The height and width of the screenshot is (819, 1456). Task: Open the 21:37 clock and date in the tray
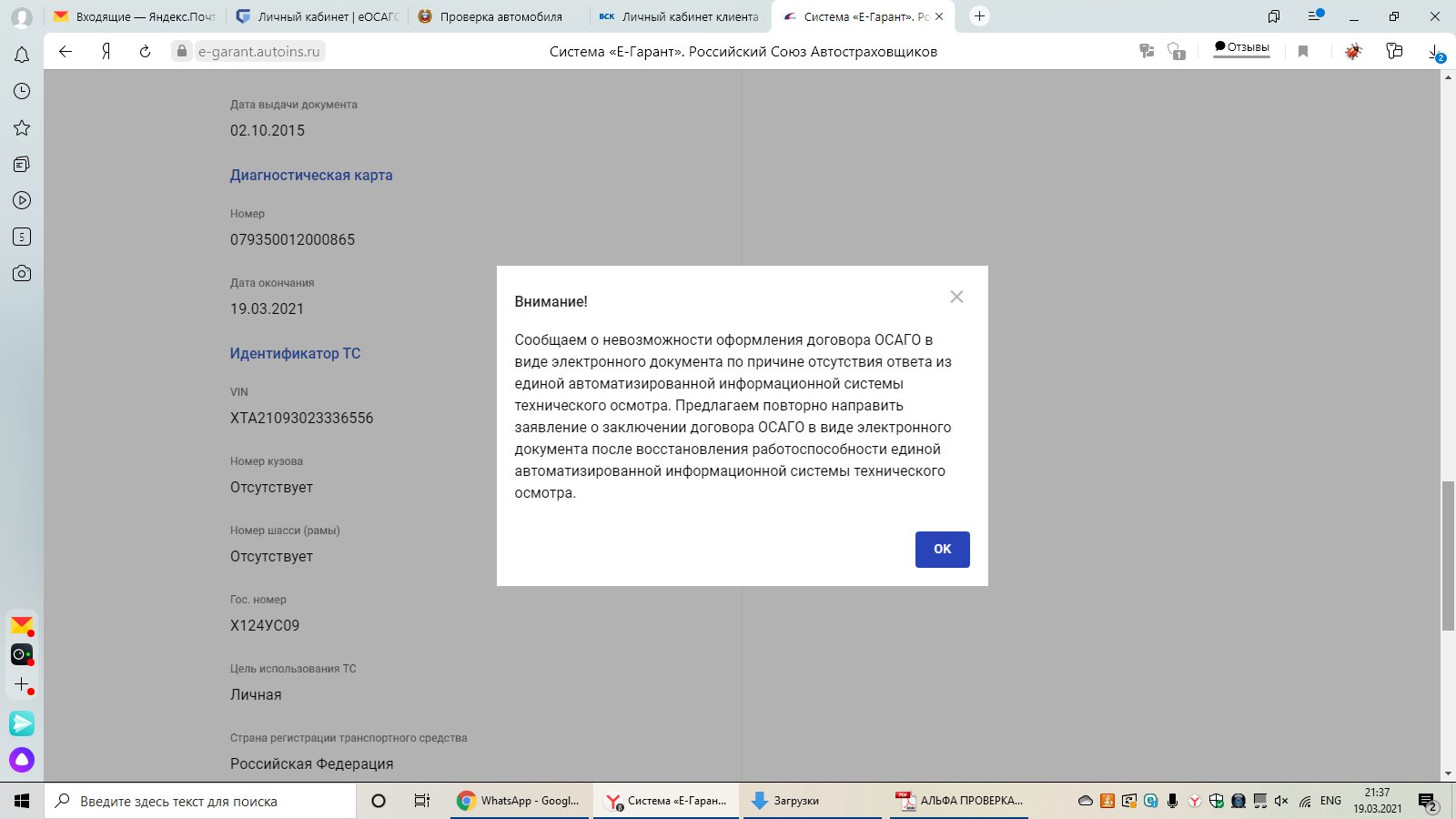[1377, 801]
